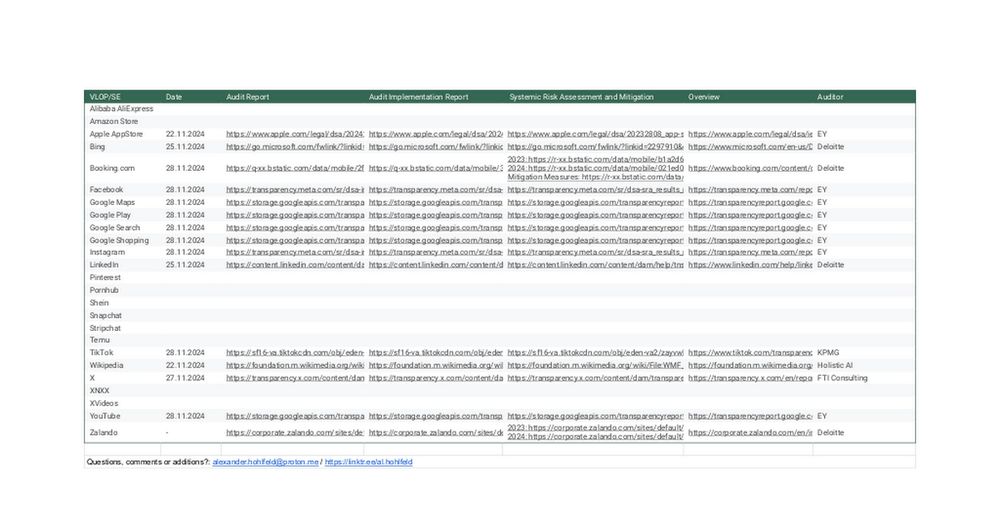Select YouTube's EY auditor cell

[821, 416]
